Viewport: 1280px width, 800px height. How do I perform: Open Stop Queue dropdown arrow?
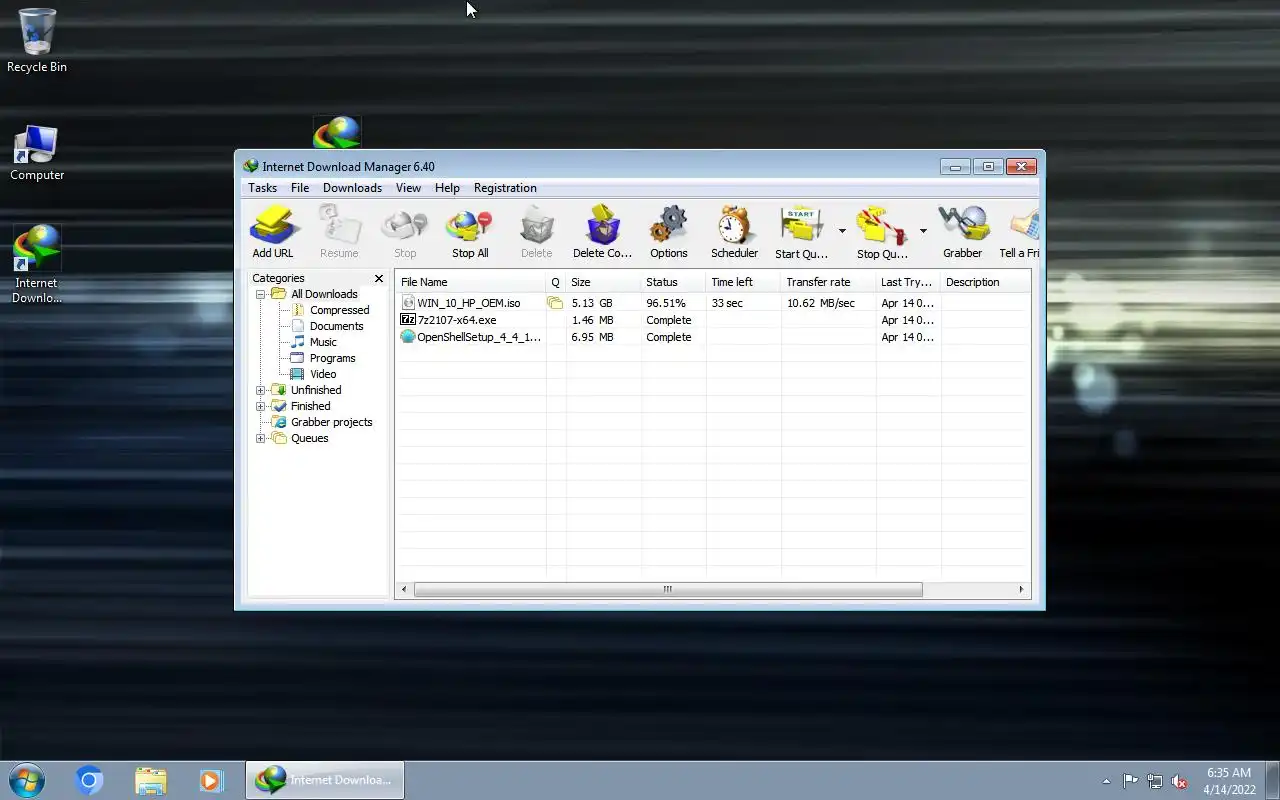pyautogui.click(x=923, y=231)
